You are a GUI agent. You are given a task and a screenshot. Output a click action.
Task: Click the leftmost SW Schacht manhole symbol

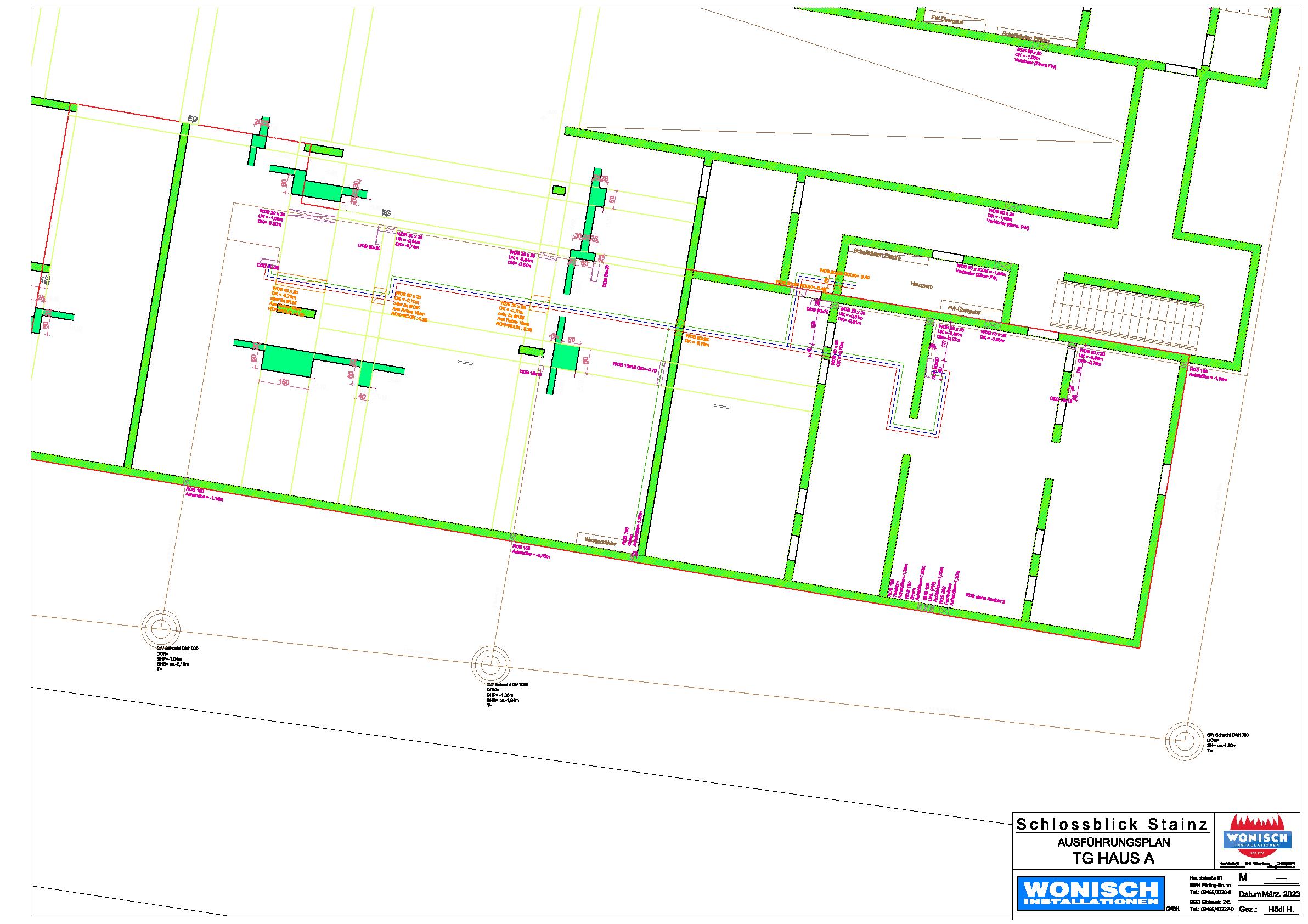pos(161,629)
